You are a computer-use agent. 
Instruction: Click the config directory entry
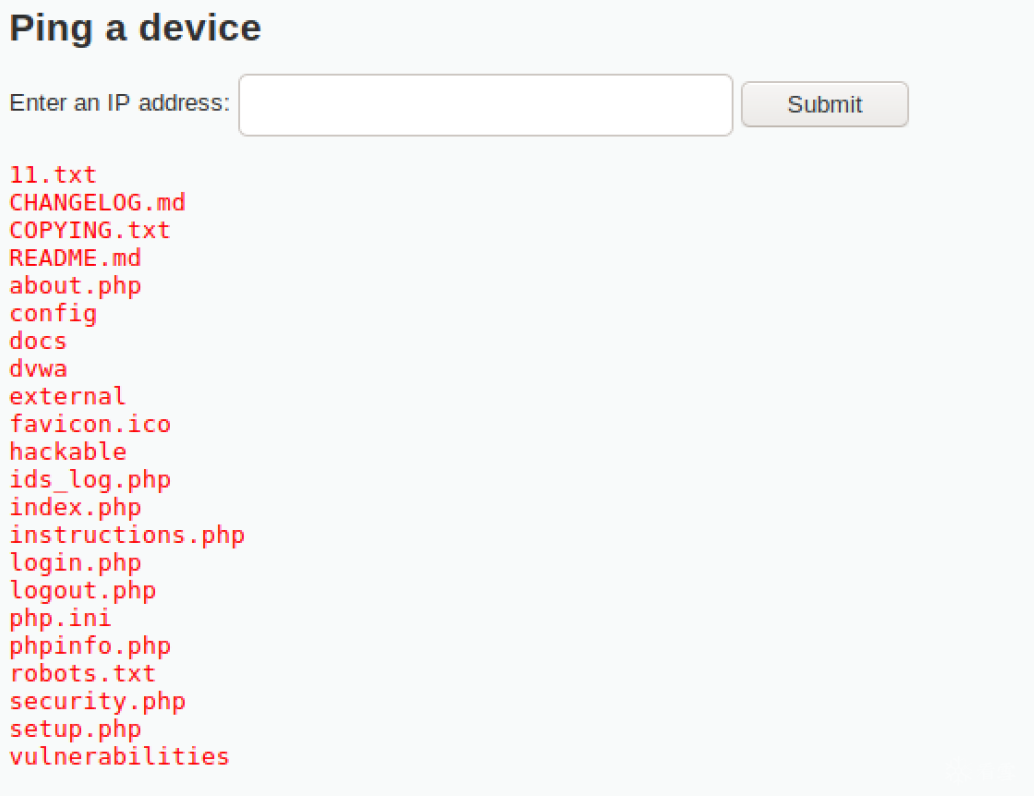tap(53, 314)
